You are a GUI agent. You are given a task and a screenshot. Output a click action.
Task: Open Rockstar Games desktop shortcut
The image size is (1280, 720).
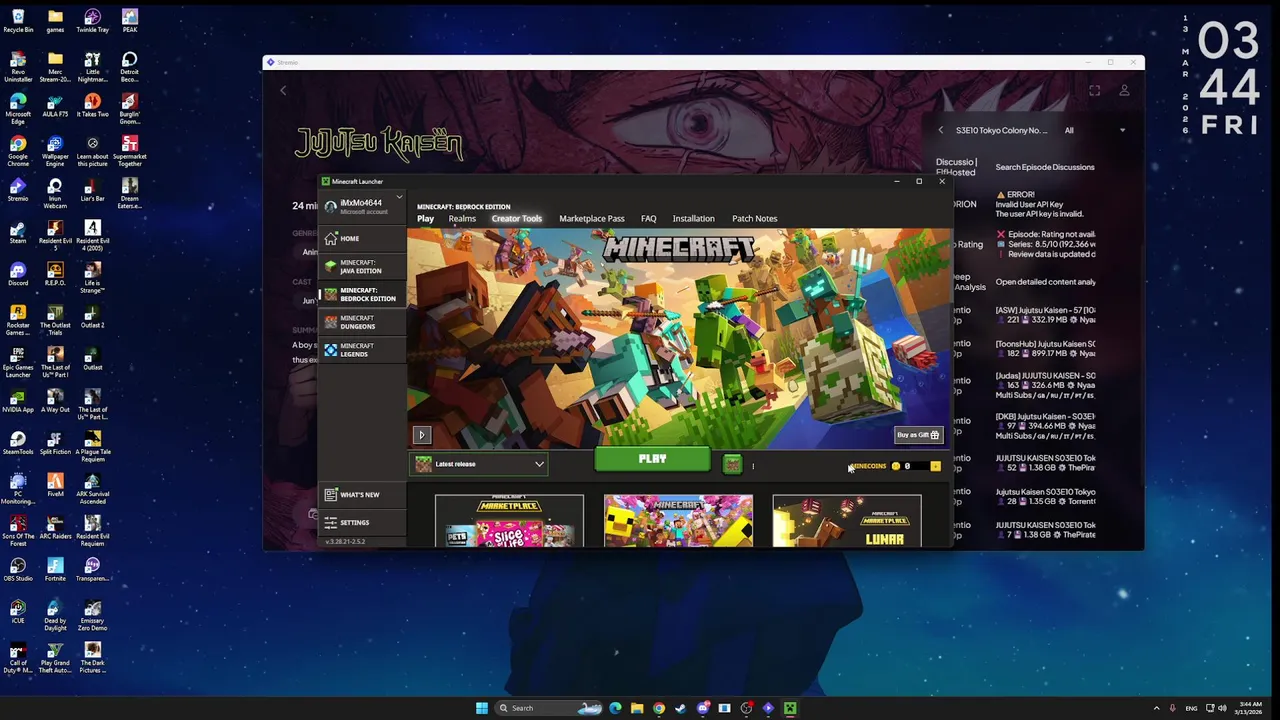(x=18, y=317)
